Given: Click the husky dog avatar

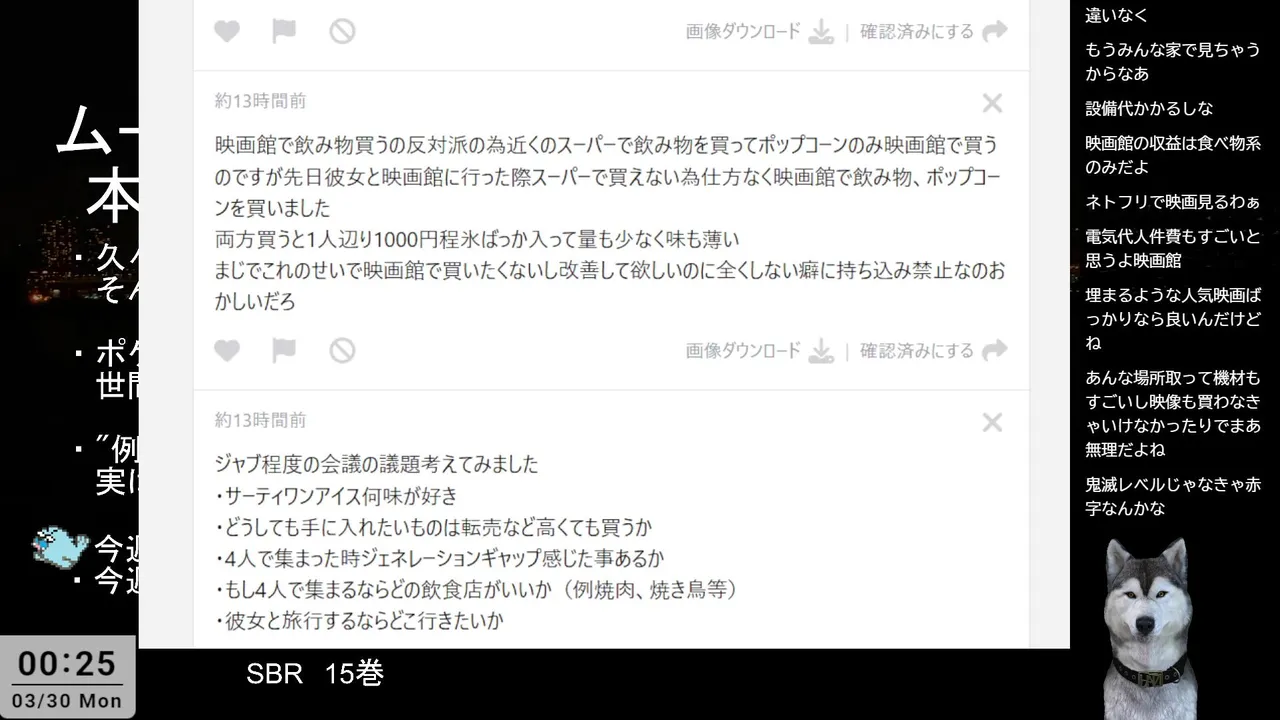Looking at the screenshot, I should click(x=1148, y=628).
